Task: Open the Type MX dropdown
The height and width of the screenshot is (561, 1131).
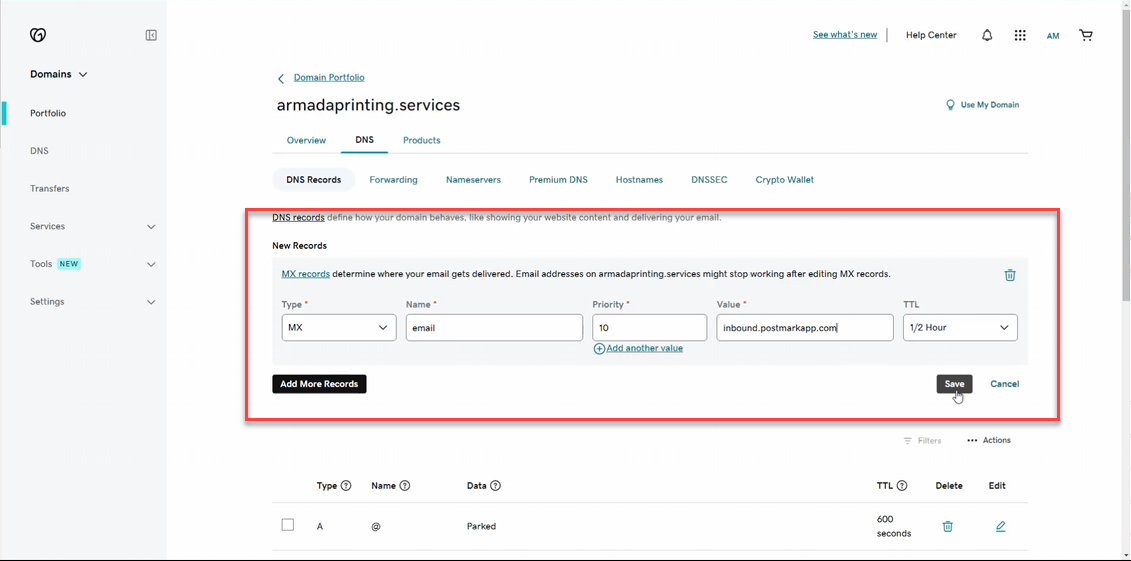Action: (338, 327)
